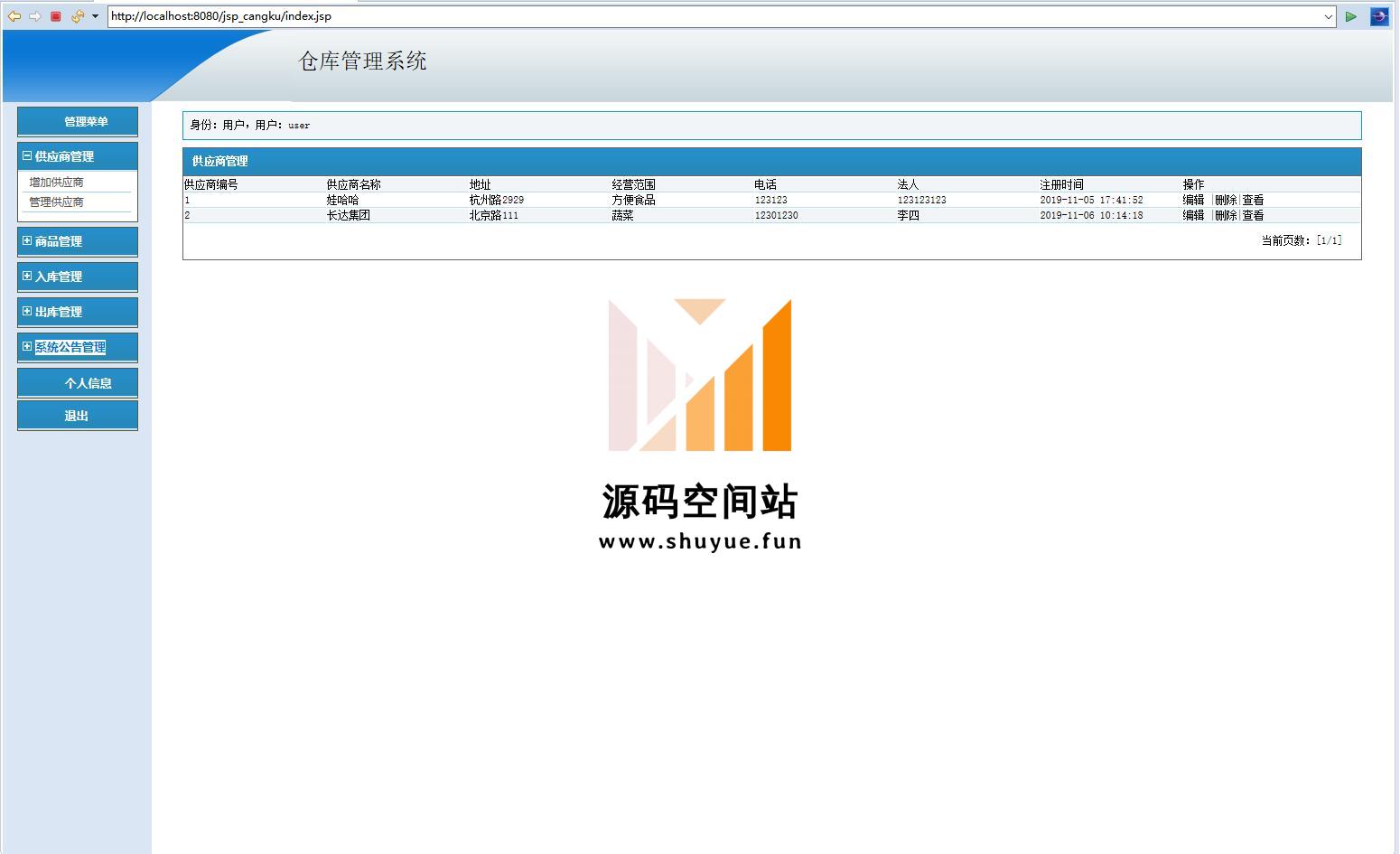Open the 管理供应商 link
Image resolution: width=1400 pixels, height=854 pixels.
point(56,202)
